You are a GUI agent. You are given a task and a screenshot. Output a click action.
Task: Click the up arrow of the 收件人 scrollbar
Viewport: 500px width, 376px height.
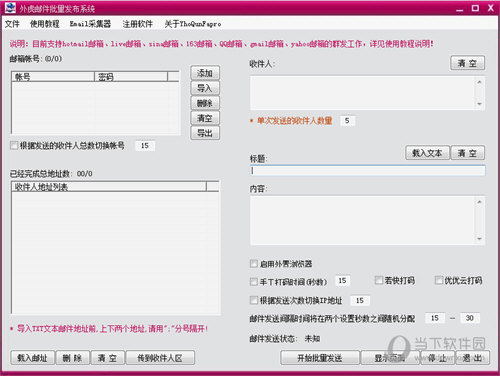(x=479, y=82)
